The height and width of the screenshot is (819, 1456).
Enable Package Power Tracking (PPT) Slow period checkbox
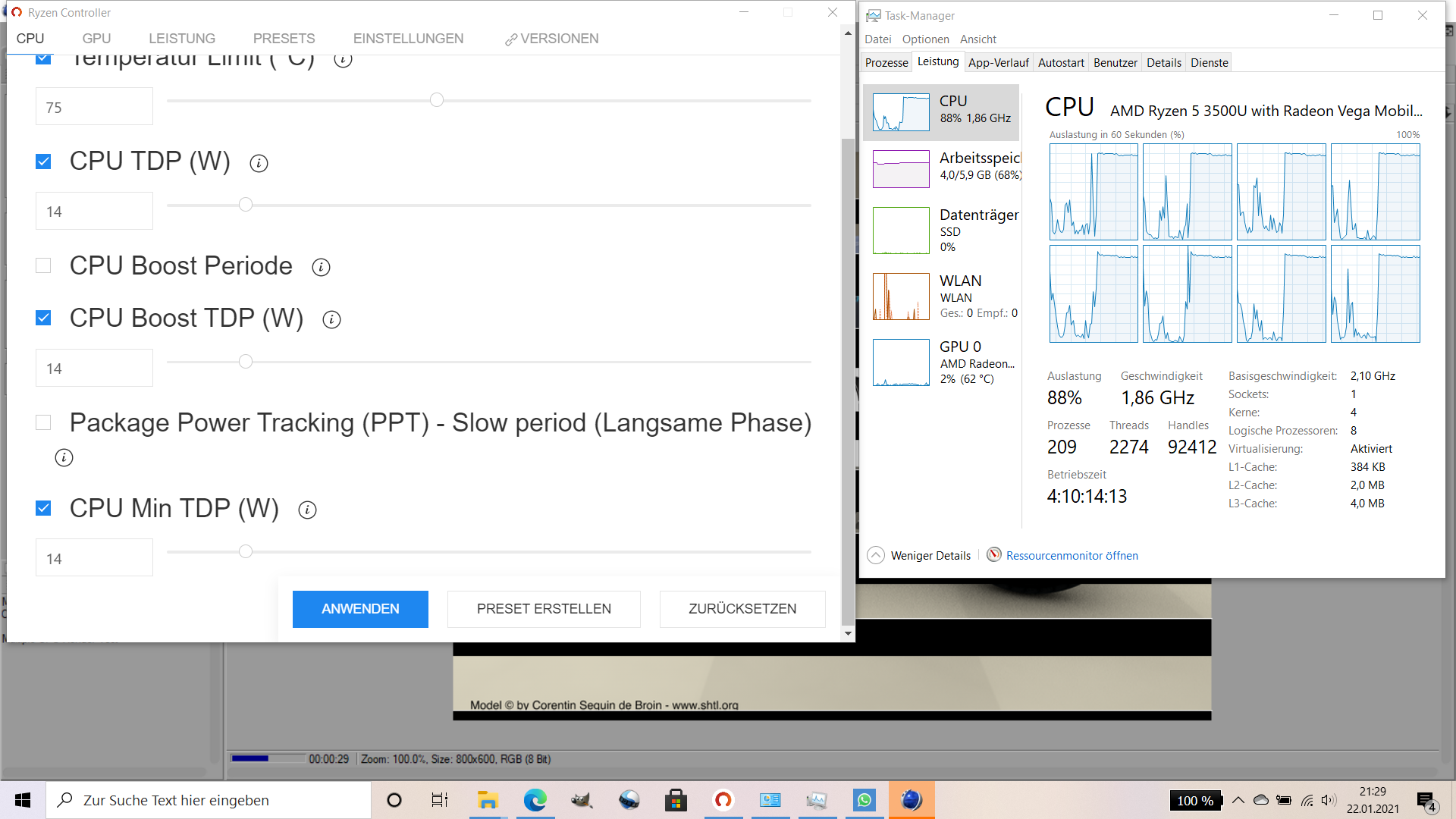pyautogui.click(x=43, y=422)
